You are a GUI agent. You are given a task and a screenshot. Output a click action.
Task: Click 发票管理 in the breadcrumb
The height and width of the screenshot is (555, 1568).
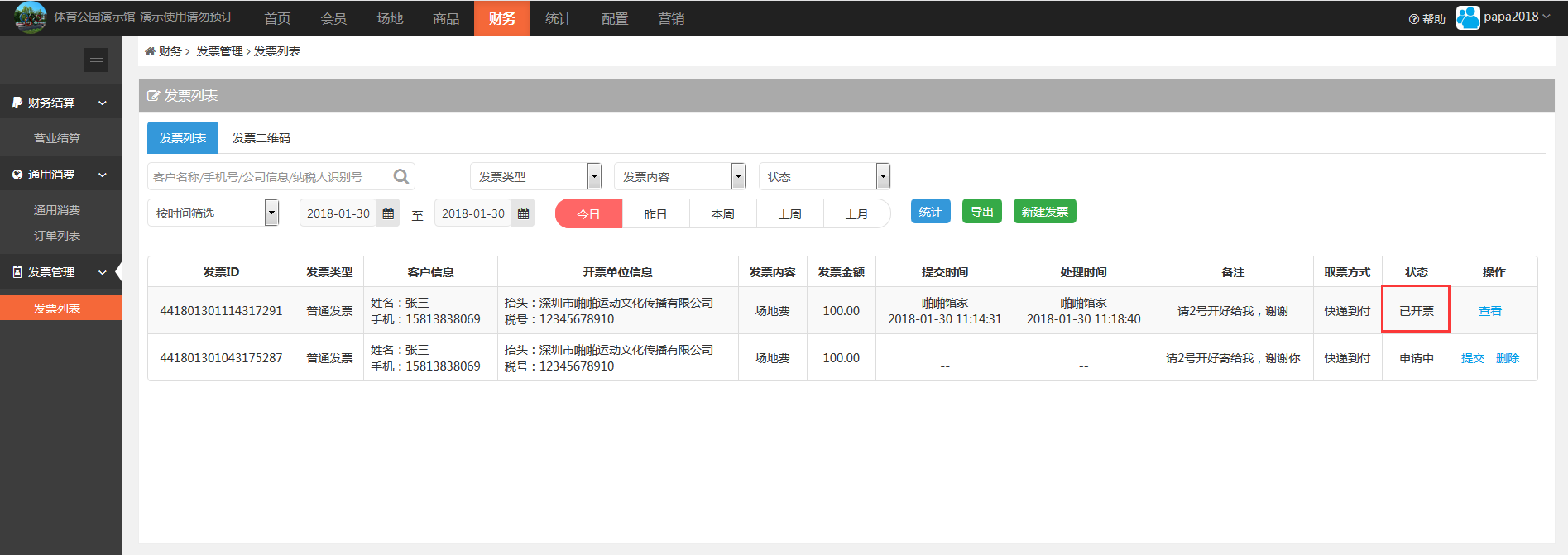219,51
